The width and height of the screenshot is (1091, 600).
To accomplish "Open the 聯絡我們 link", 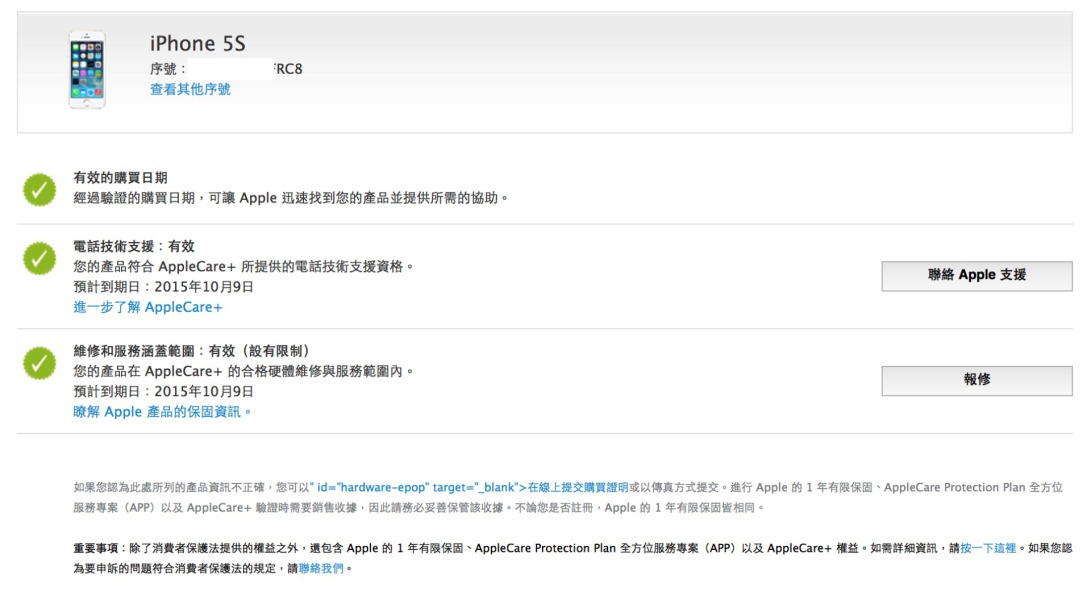I will (321, 569).
